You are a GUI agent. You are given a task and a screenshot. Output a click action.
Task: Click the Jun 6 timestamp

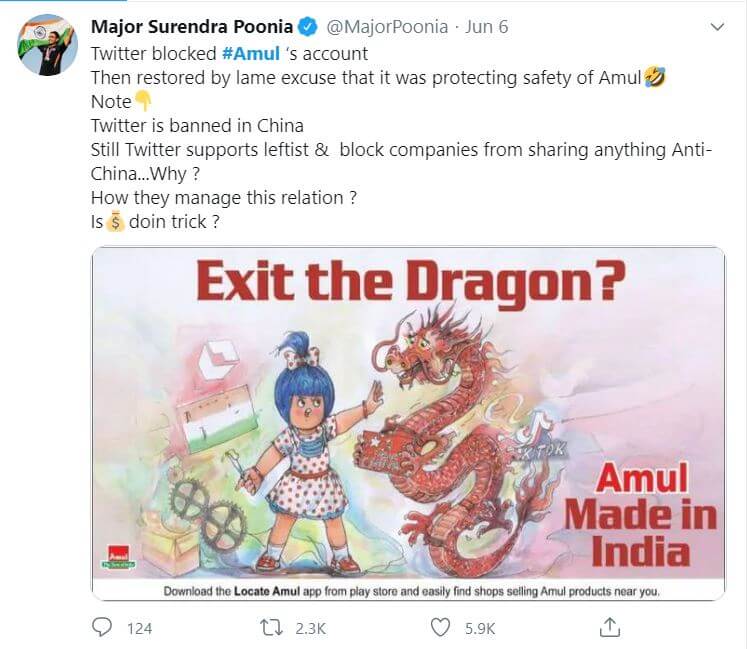[487, 27]
